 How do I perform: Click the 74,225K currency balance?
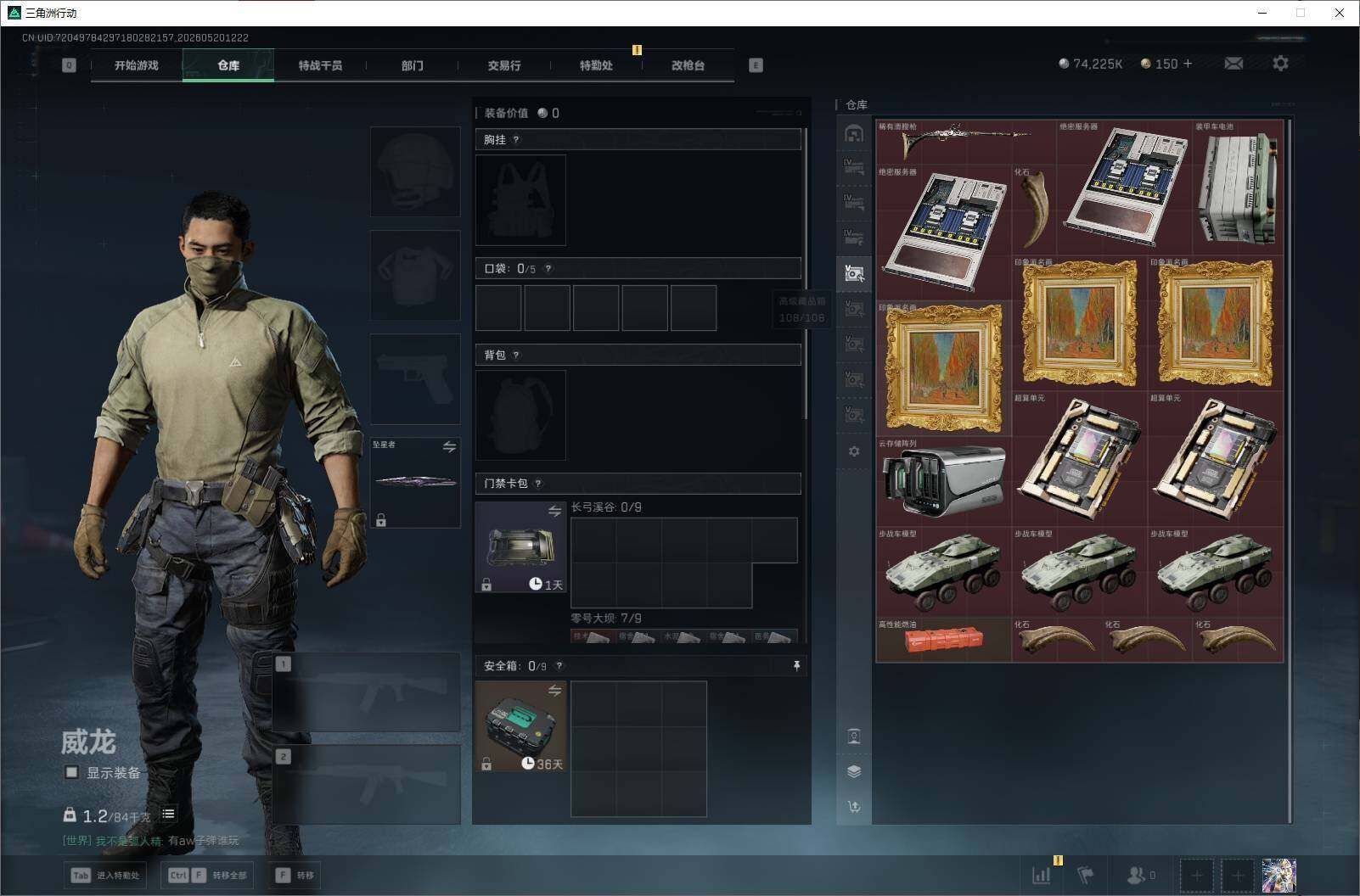1091,64
